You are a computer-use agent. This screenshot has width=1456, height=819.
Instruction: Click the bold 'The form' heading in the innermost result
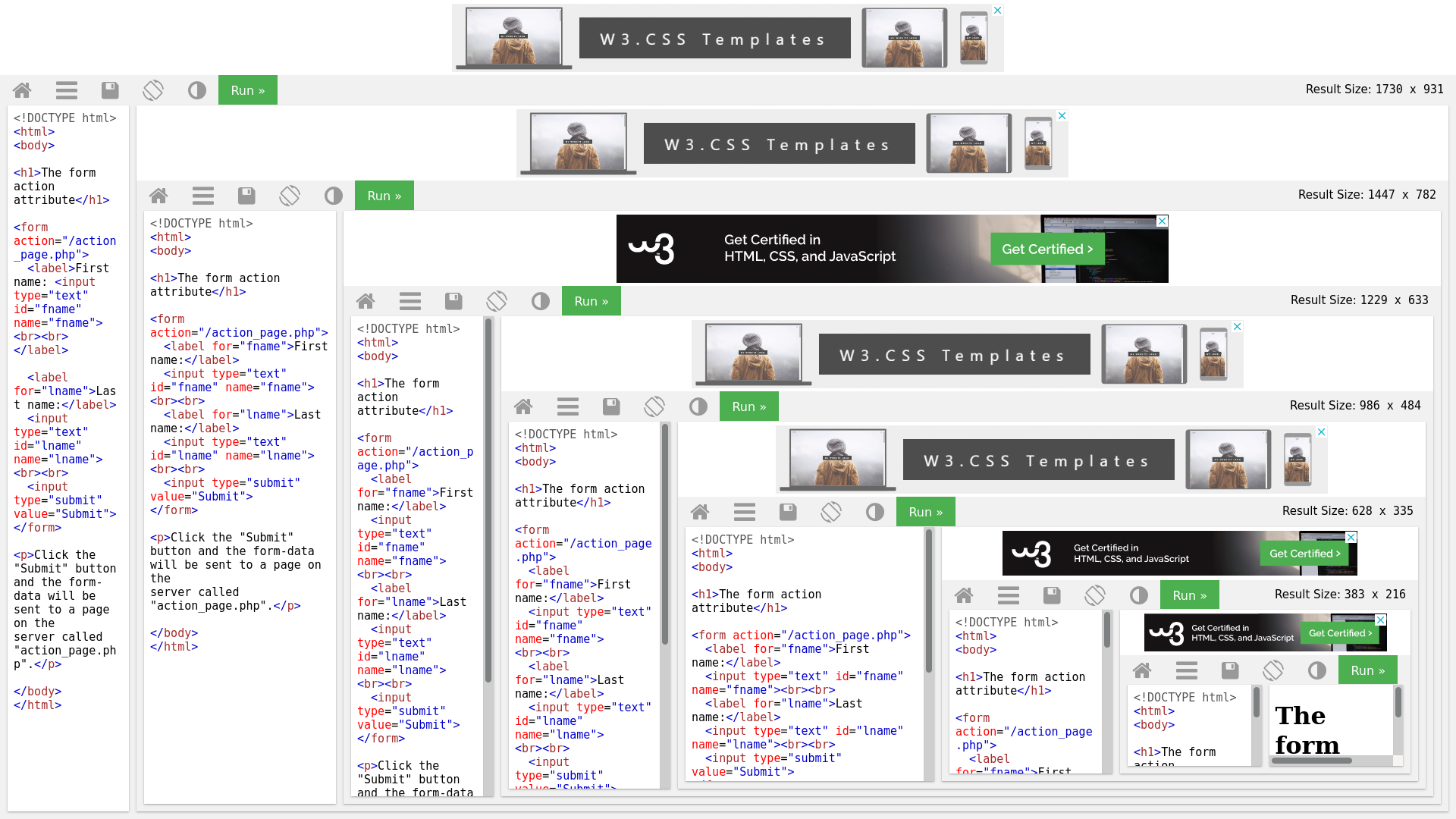[x=1307, y=730]
